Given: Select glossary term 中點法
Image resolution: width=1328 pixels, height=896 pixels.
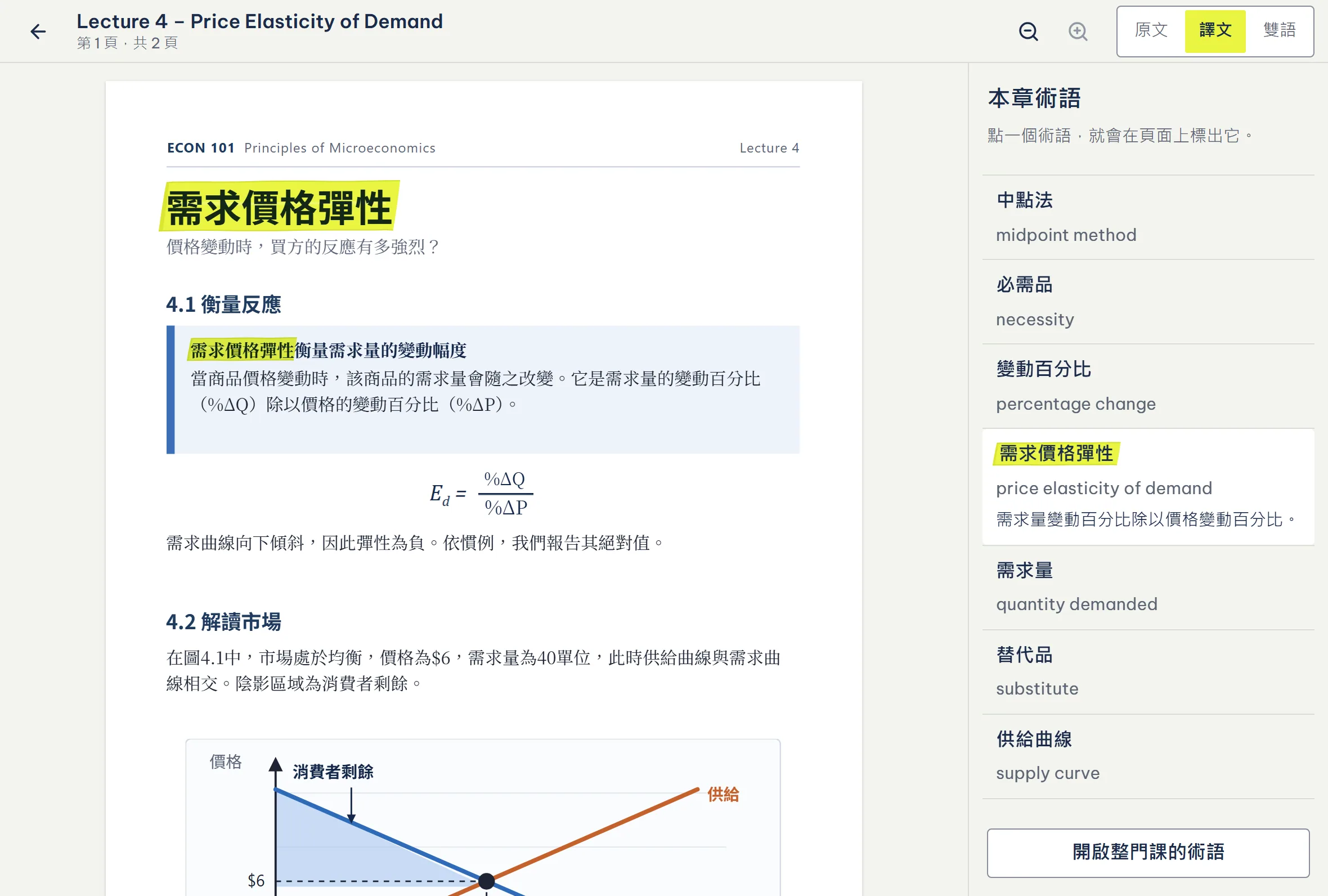Looking at the screenshot, I should pos(1148,218).
